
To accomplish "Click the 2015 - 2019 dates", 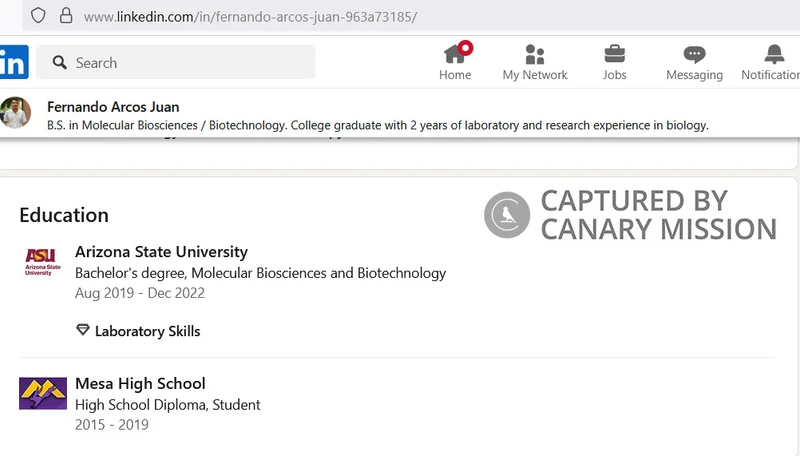I will click(x=112, y=425).
